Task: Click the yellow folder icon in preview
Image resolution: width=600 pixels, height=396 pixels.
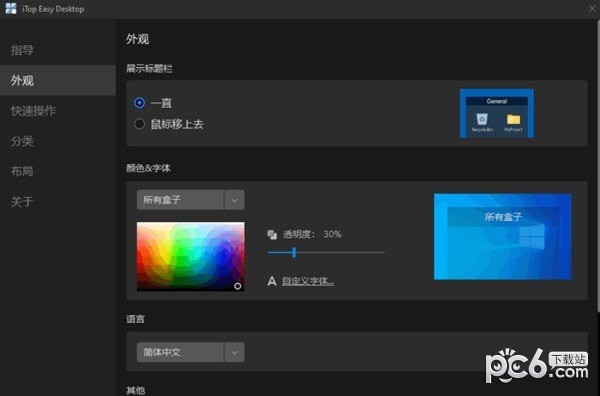Action: tap(514, 119)
